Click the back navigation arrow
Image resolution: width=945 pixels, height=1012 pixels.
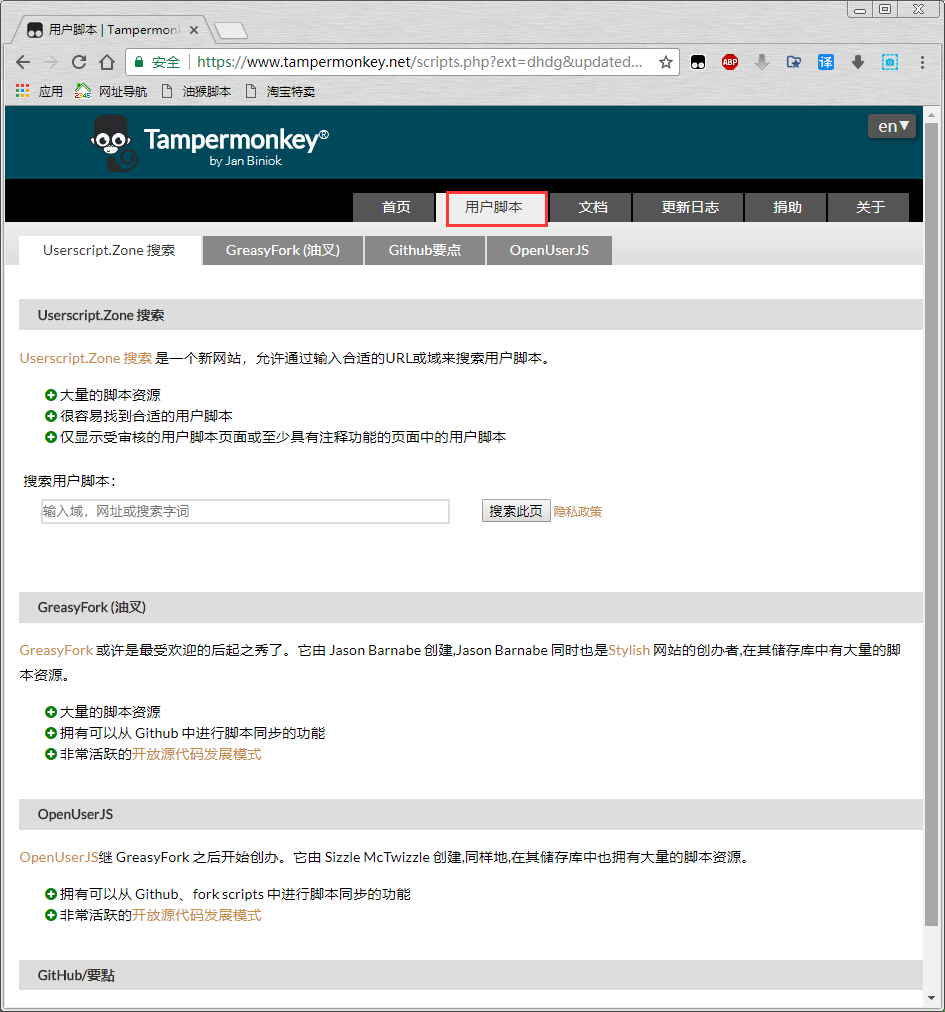coord(23,62)
